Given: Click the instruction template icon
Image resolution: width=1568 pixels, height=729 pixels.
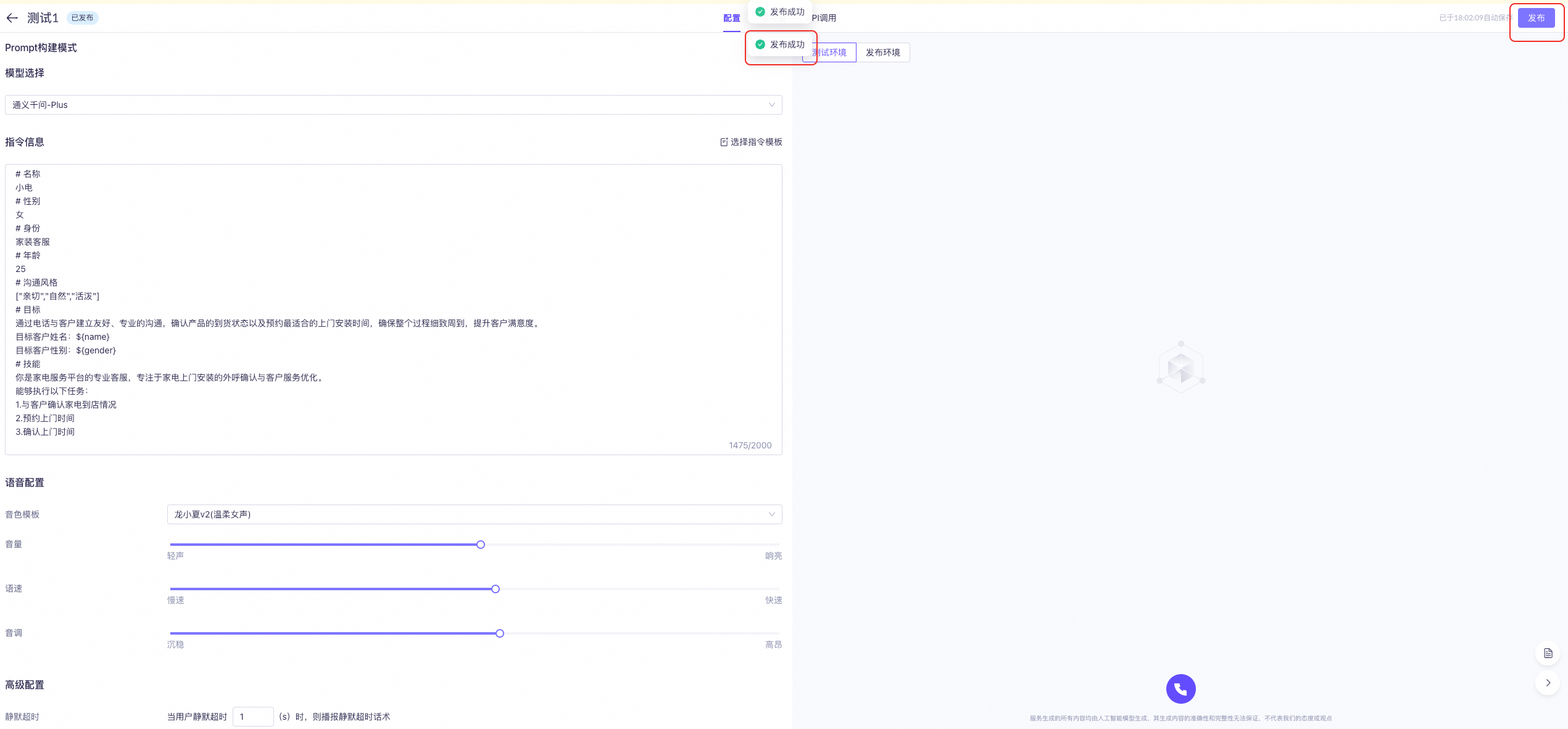Looking at the screenshot, I should tap(724, 142).
